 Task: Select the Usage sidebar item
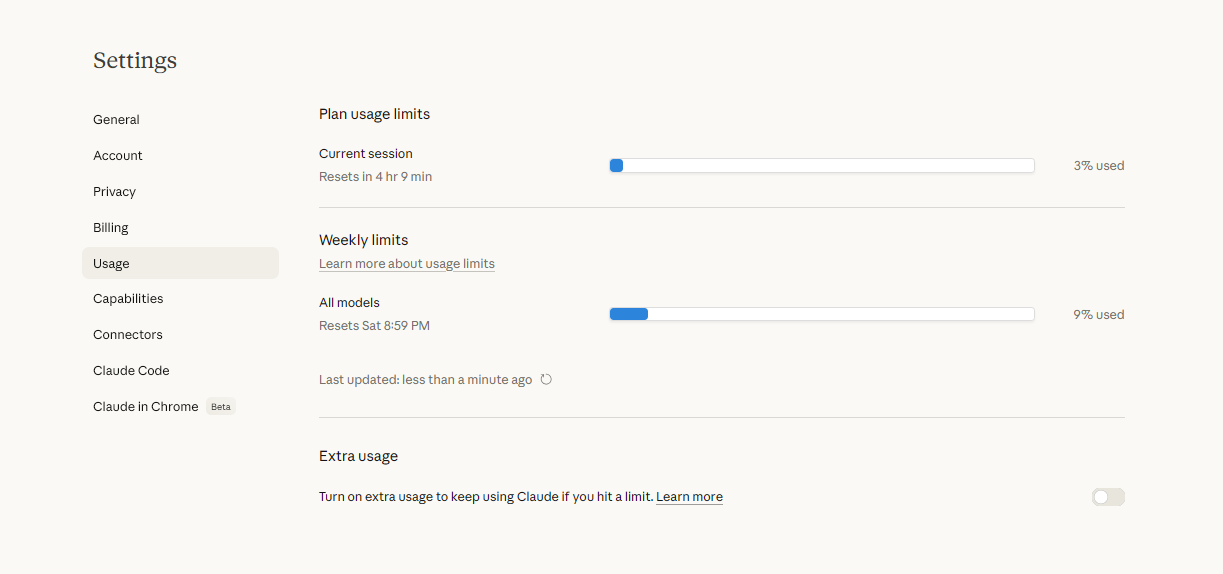coord(111,264)
